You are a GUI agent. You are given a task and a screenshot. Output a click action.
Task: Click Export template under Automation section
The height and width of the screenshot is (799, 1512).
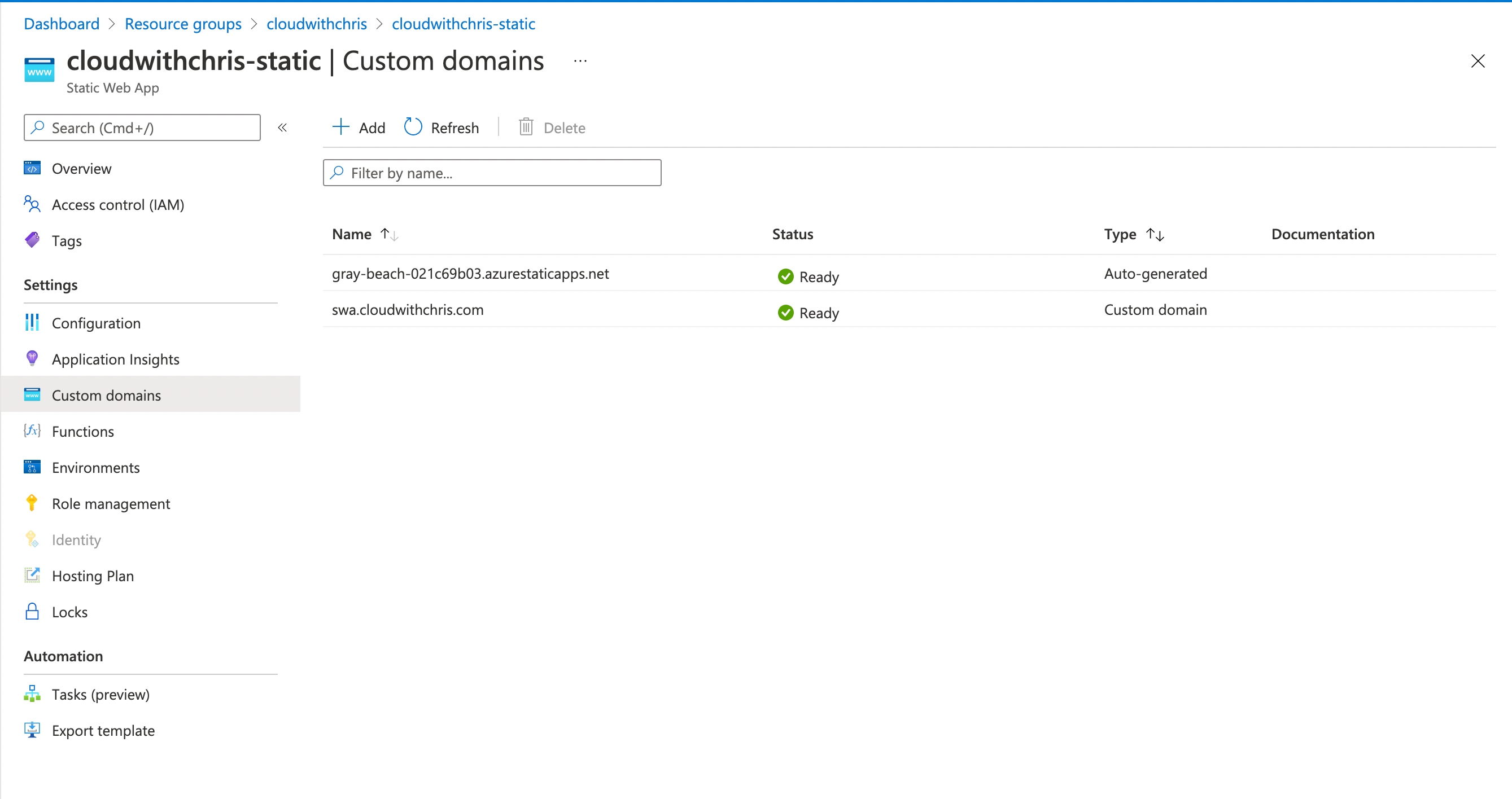point(103,730)
